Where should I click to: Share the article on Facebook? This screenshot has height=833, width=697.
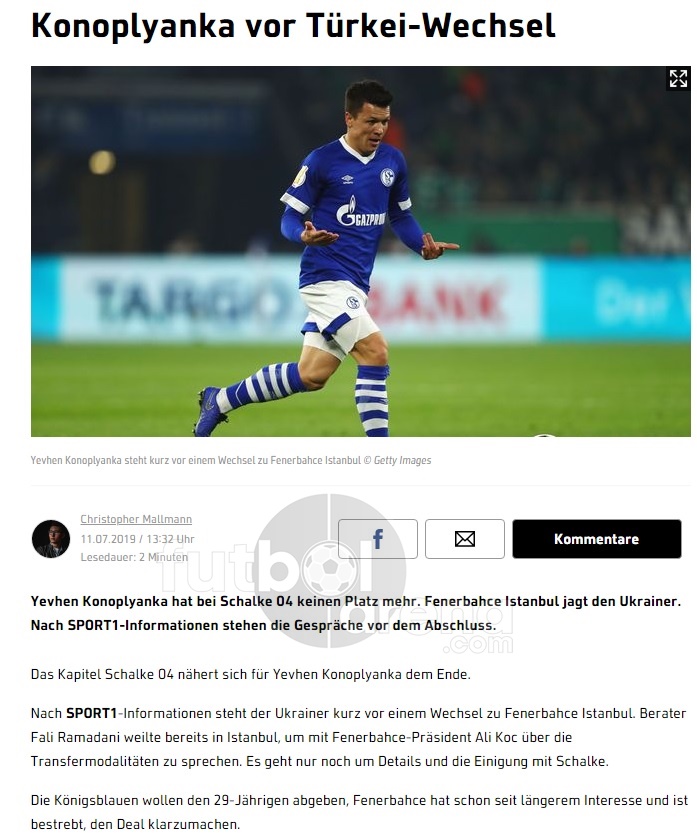coord(378,539)
